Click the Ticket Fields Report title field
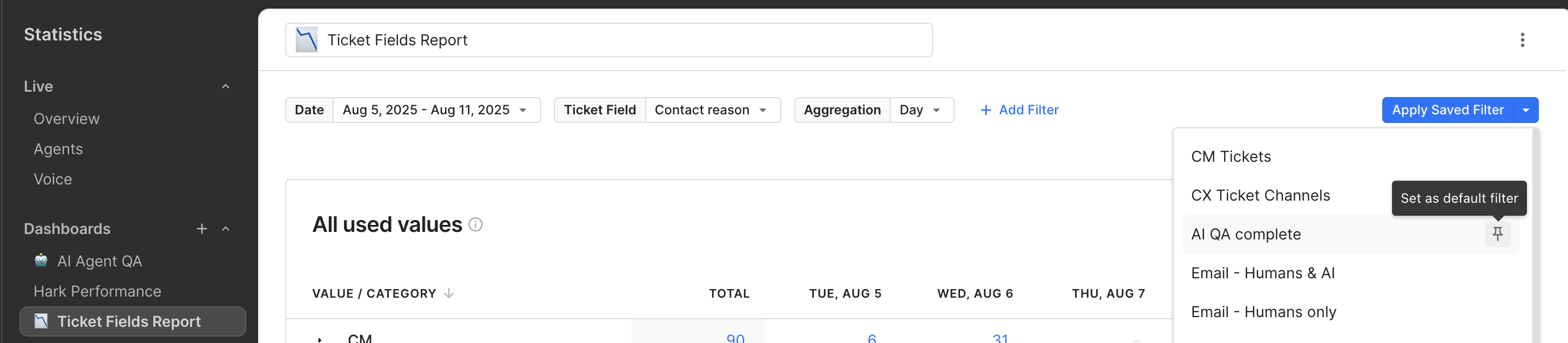This screenshot has width=1568, height=343. 609,40
